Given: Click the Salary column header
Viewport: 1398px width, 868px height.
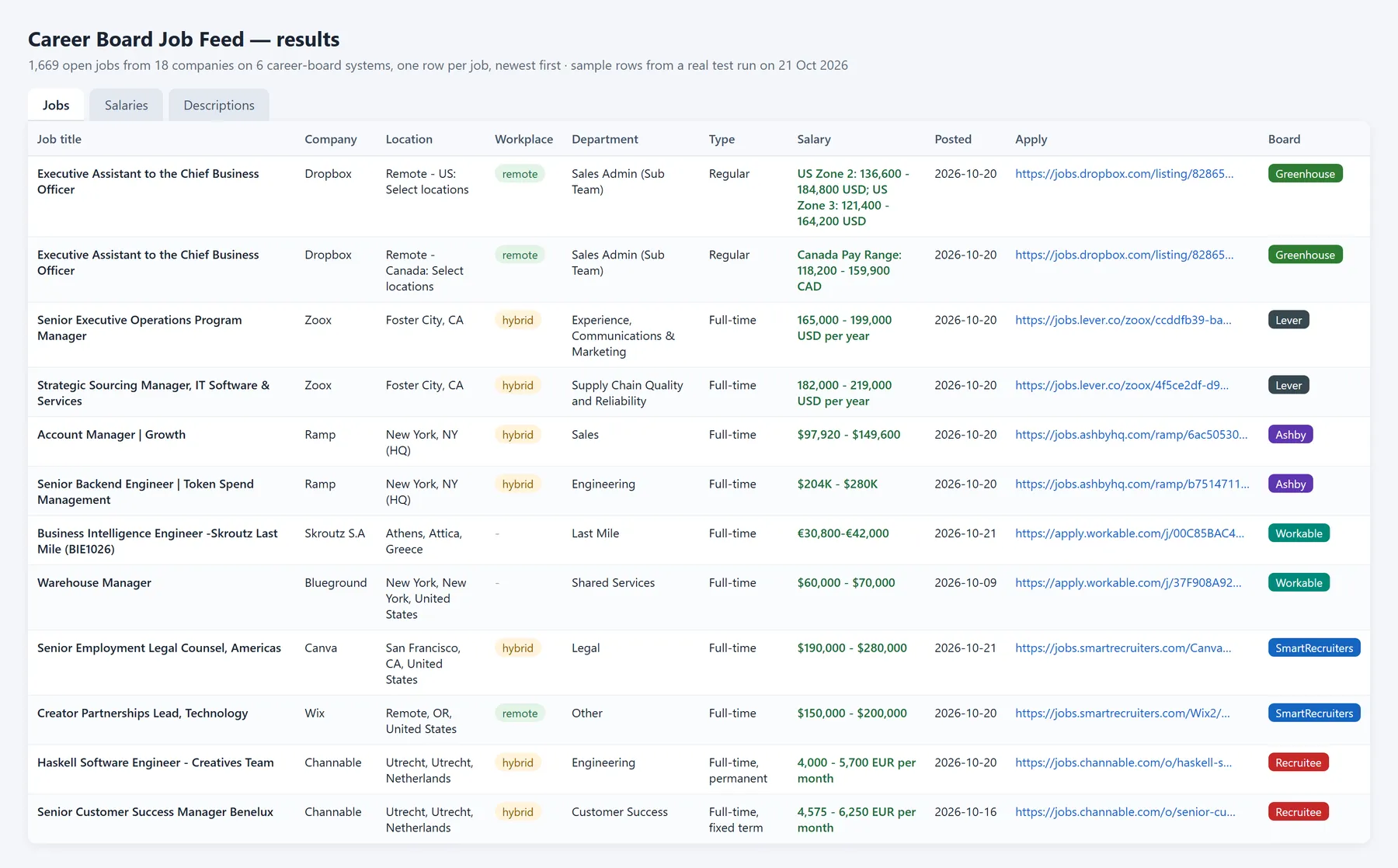Looking at the screenshot, I should coord(814,139).
